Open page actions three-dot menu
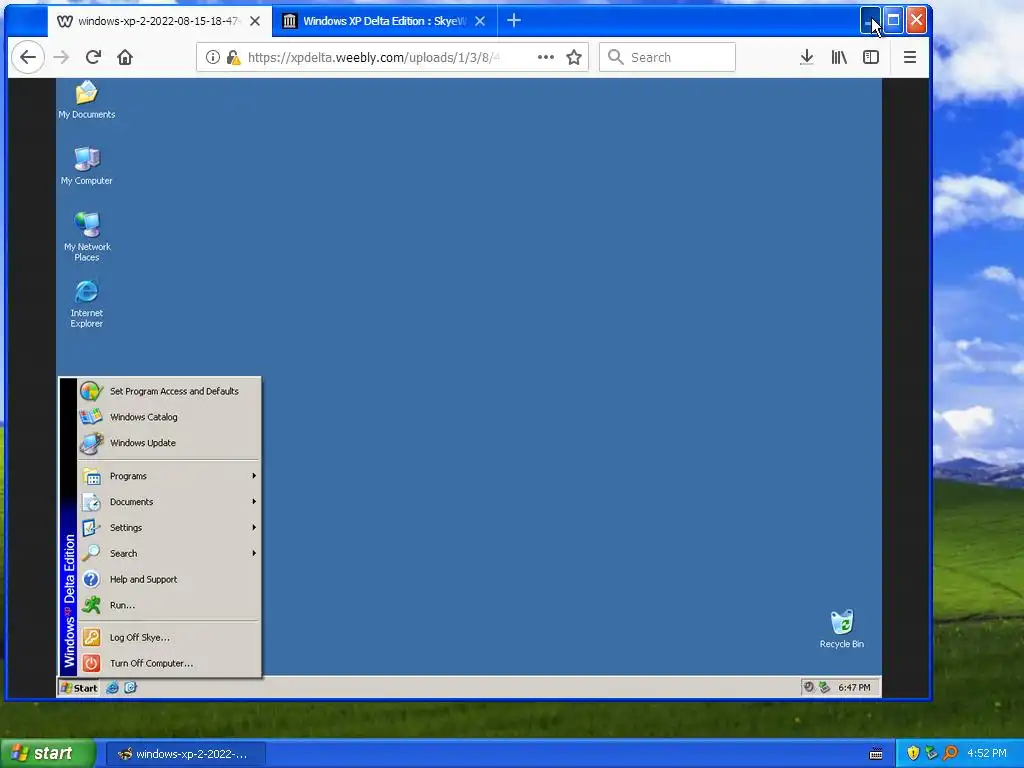 [x=545, y=57]
